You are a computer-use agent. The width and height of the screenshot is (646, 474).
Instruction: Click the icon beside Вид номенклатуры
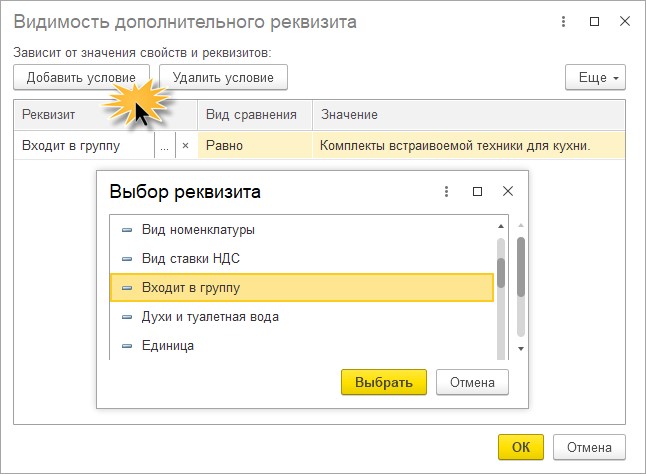click(x=126, y=230)
